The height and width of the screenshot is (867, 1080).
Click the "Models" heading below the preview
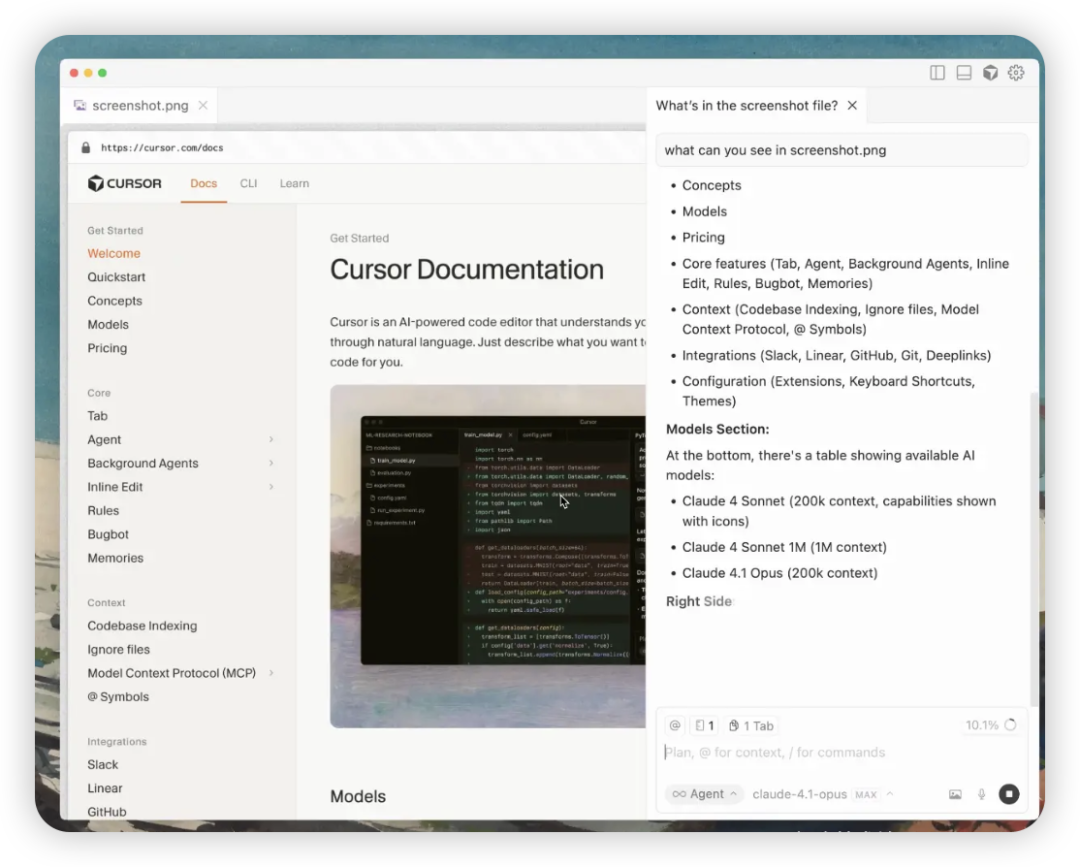click(x=357, y=796)
